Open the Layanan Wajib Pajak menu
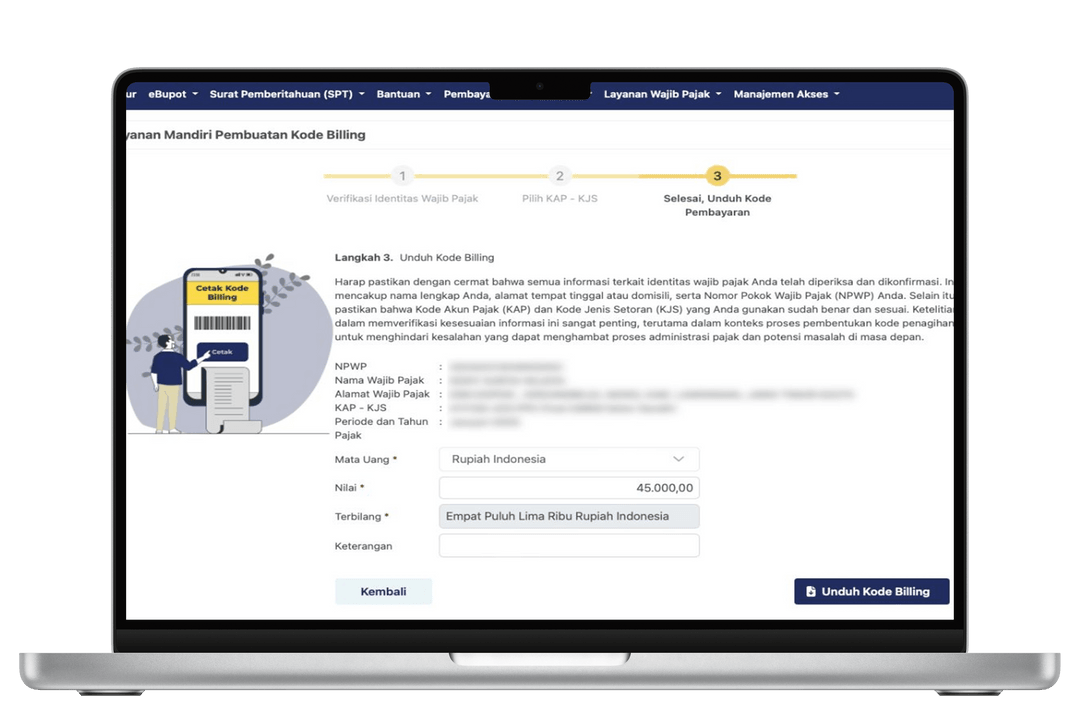 click(x=663, y=94)
